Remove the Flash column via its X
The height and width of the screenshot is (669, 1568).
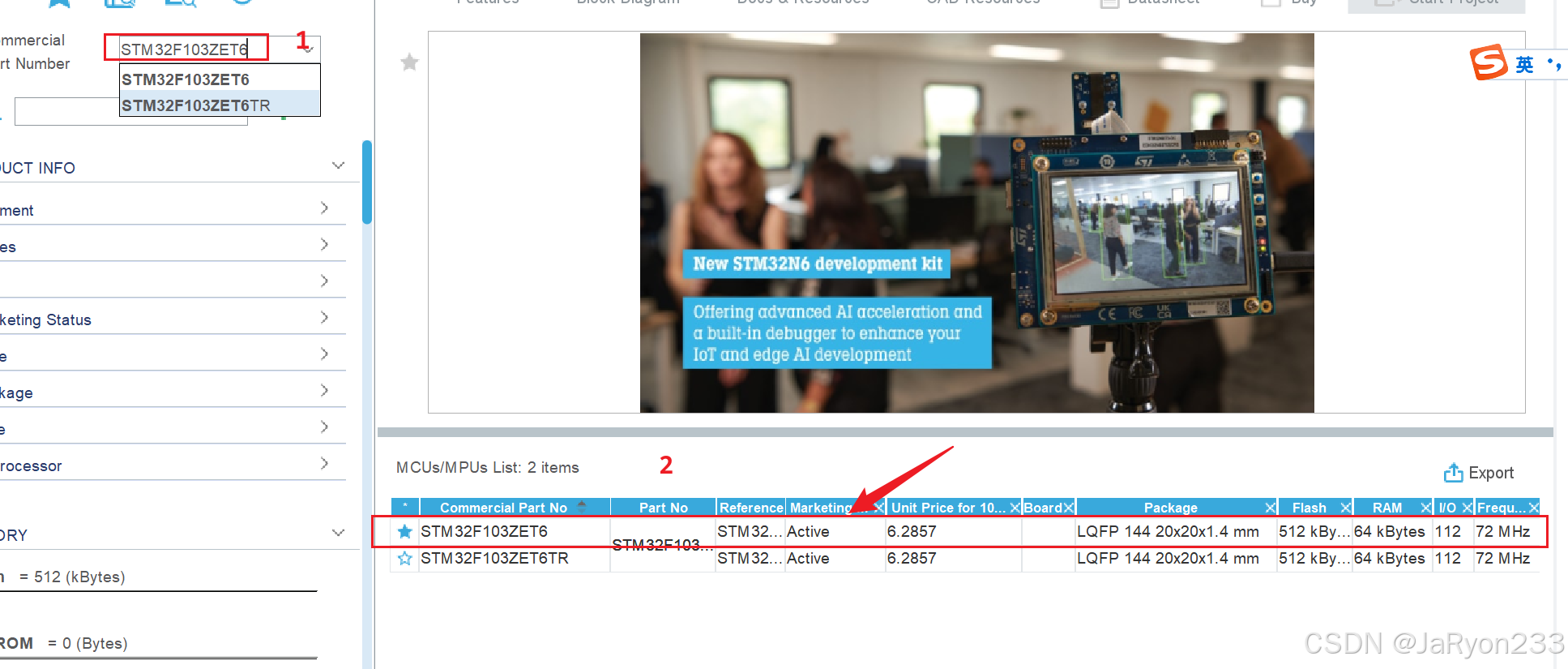pos(1346,508)
